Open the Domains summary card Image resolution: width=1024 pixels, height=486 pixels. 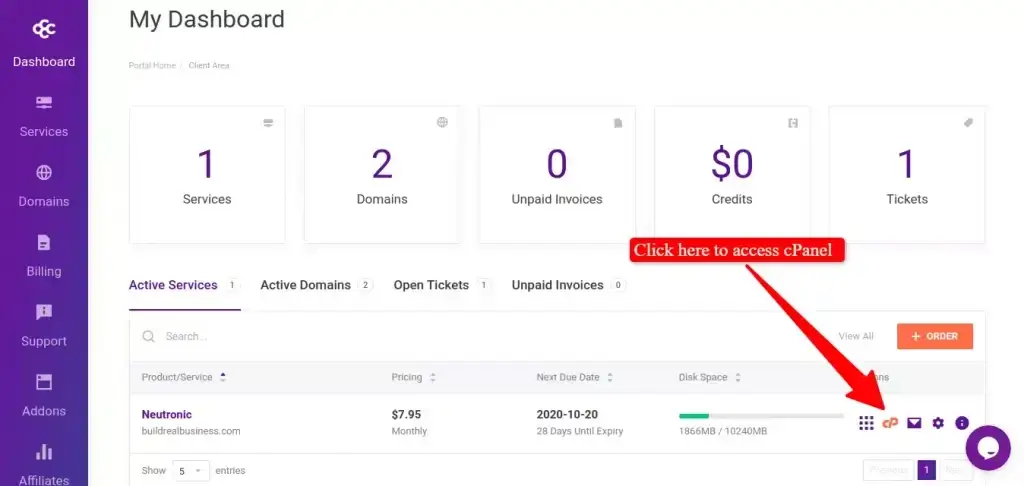point(382,175)
